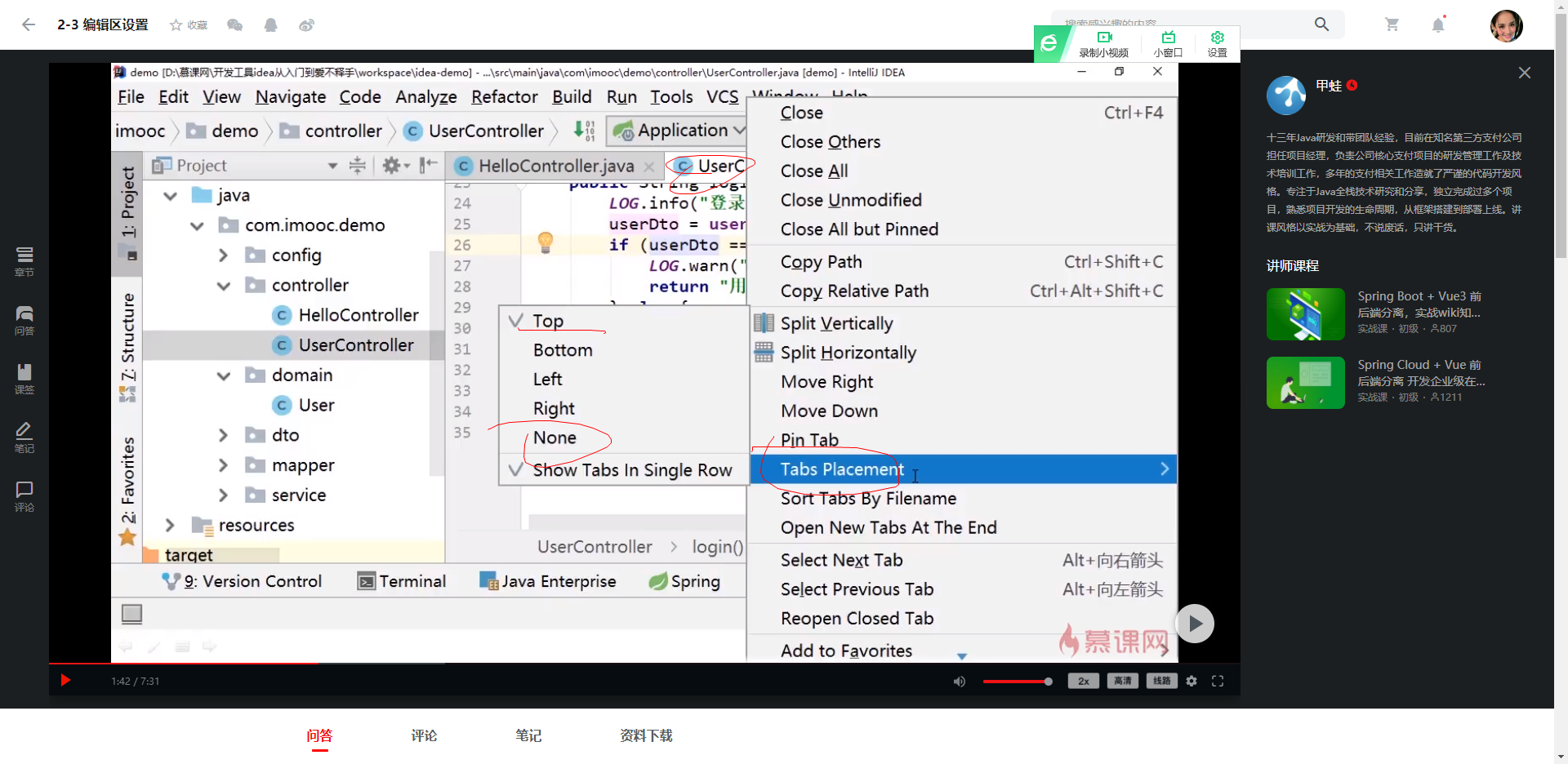
Task: Change 高清 video quality
Action: pos(1122,681)
